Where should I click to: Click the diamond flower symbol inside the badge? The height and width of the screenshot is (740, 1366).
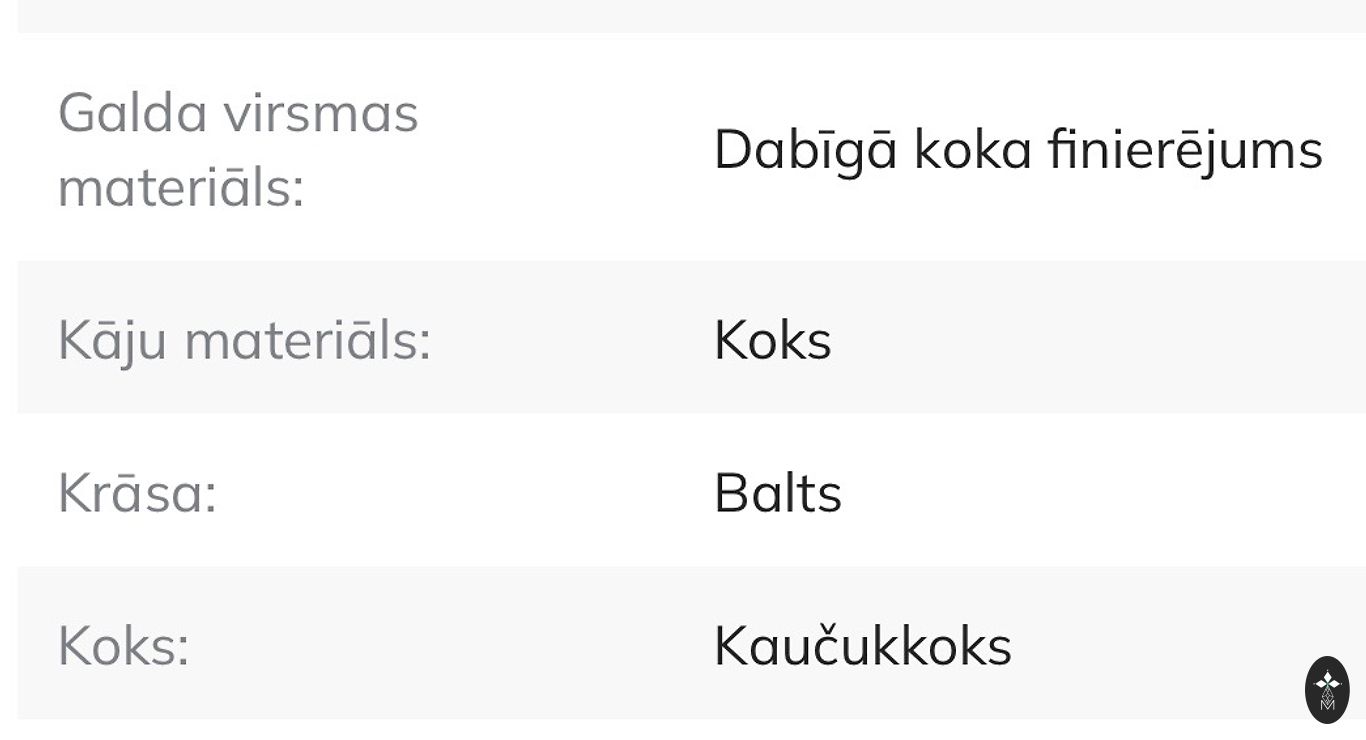tap(1327, 681)
